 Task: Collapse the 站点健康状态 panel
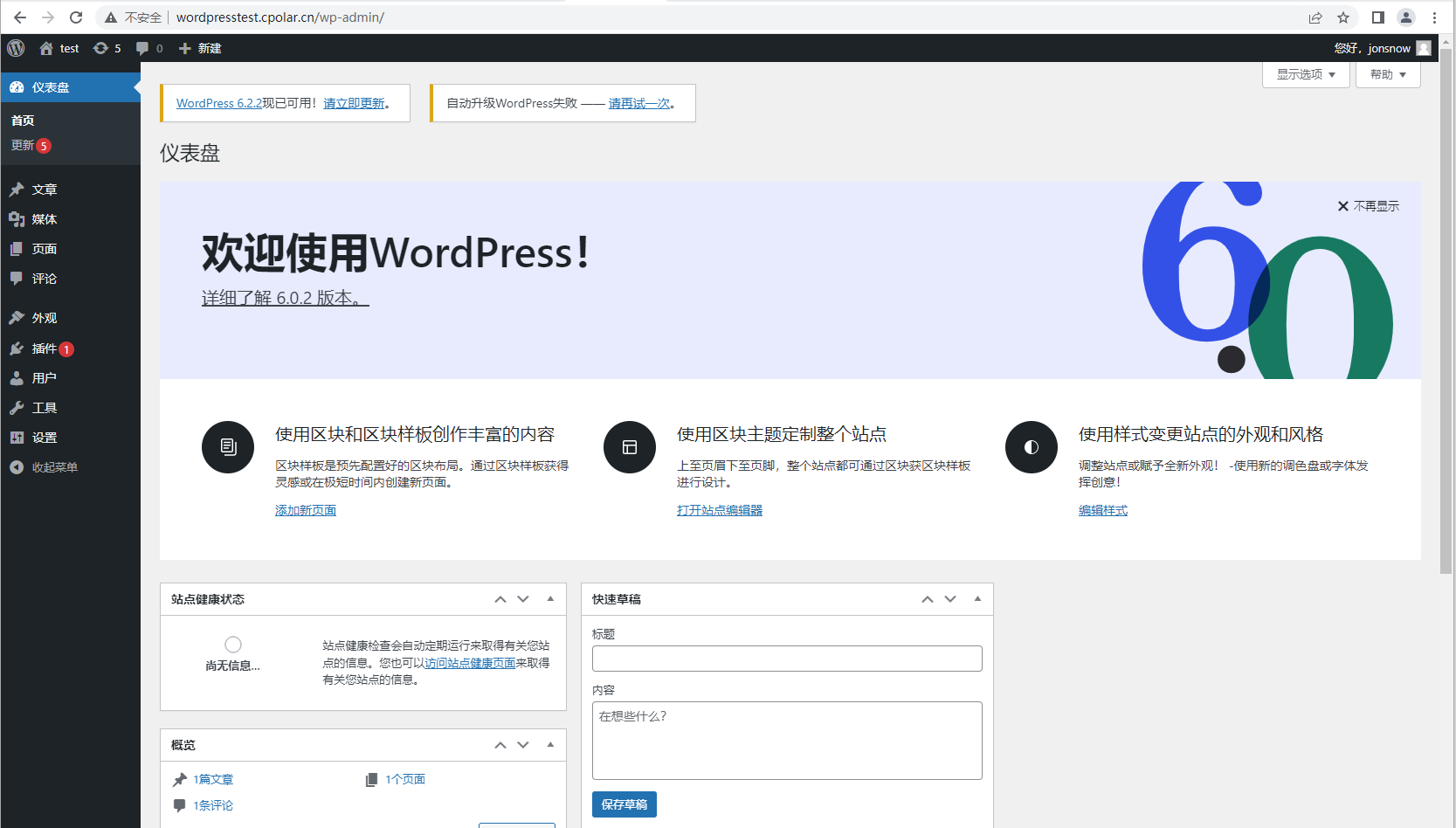[550, 599]
